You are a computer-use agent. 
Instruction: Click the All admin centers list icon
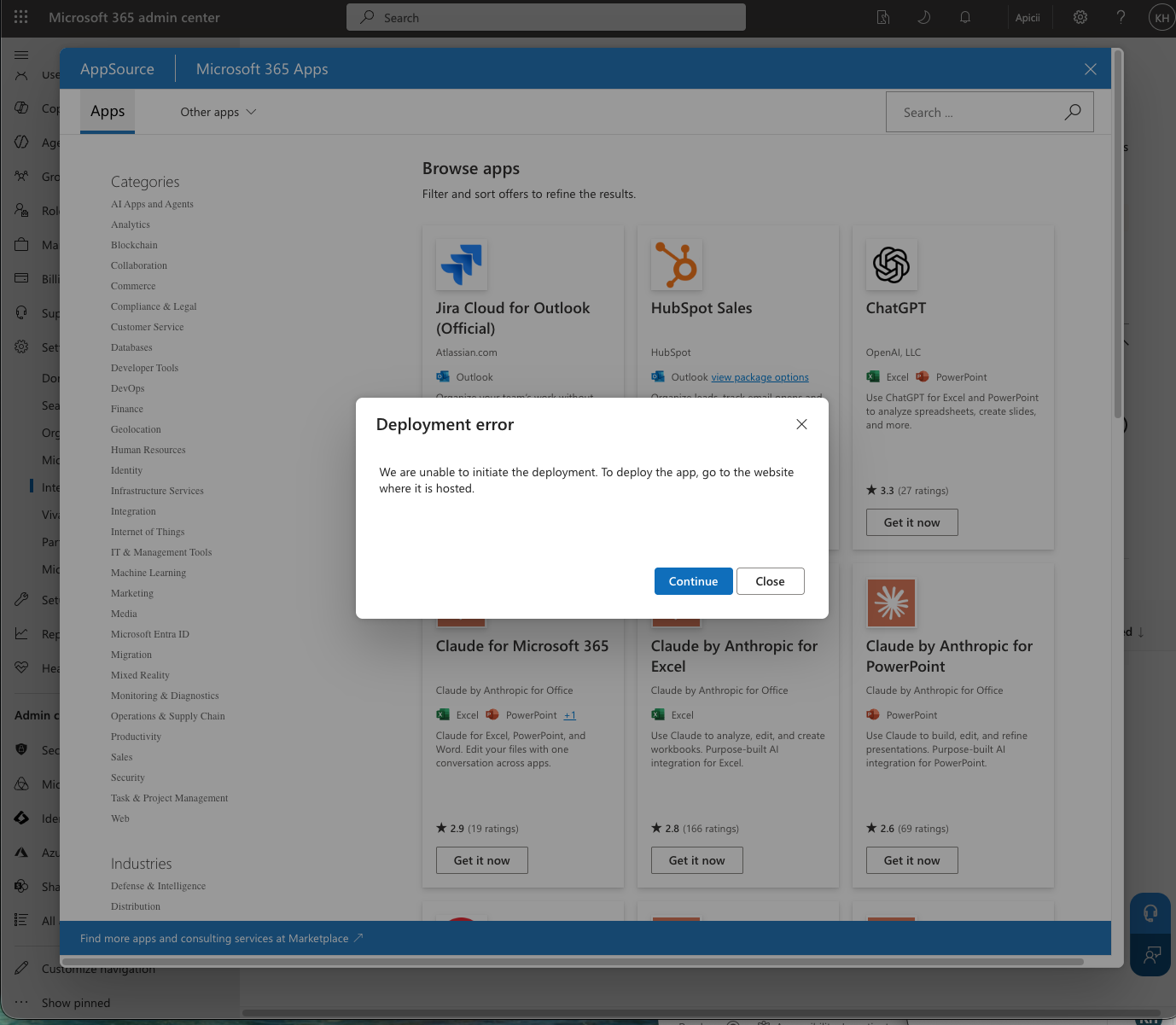(x=21, y=921)
